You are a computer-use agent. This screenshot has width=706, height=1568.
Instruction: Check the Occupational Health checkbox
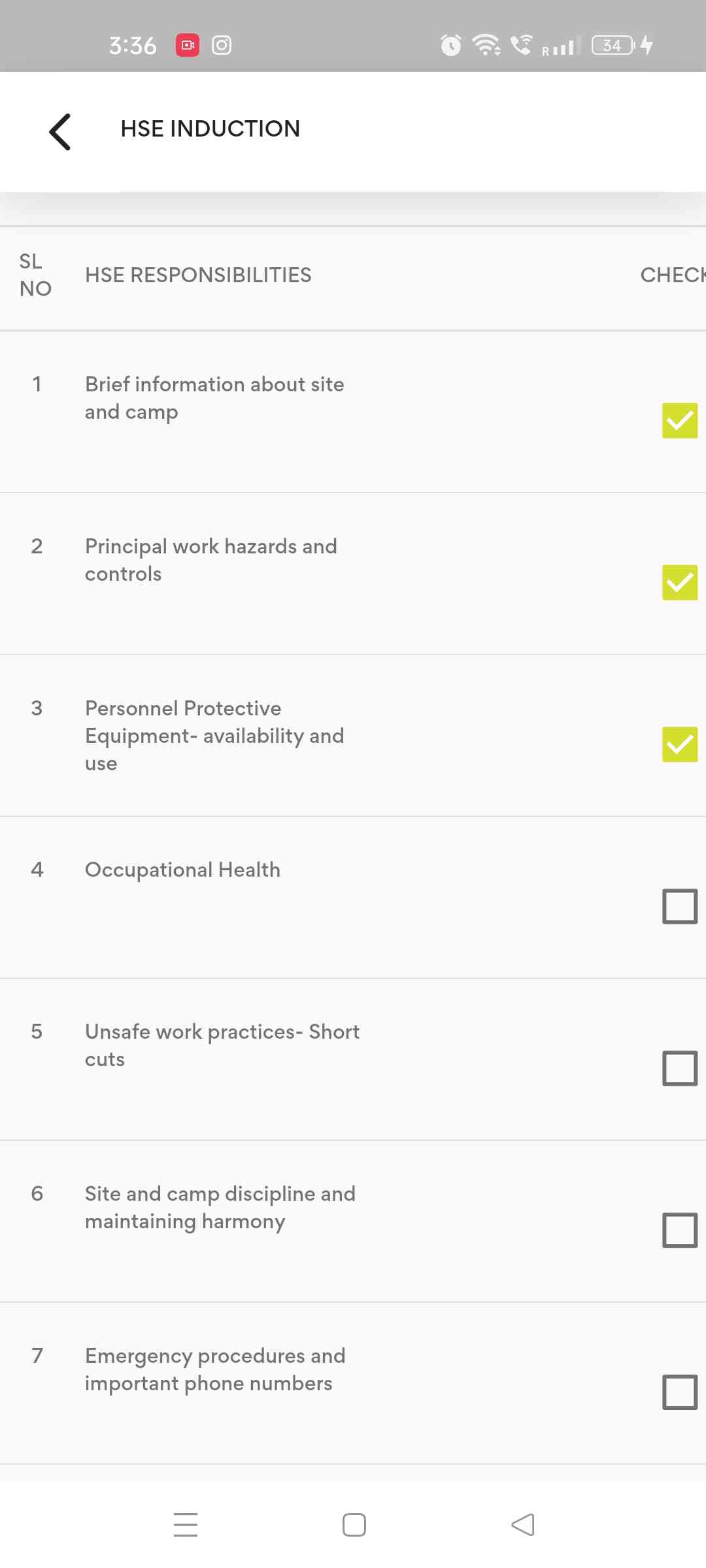point(680,906)
